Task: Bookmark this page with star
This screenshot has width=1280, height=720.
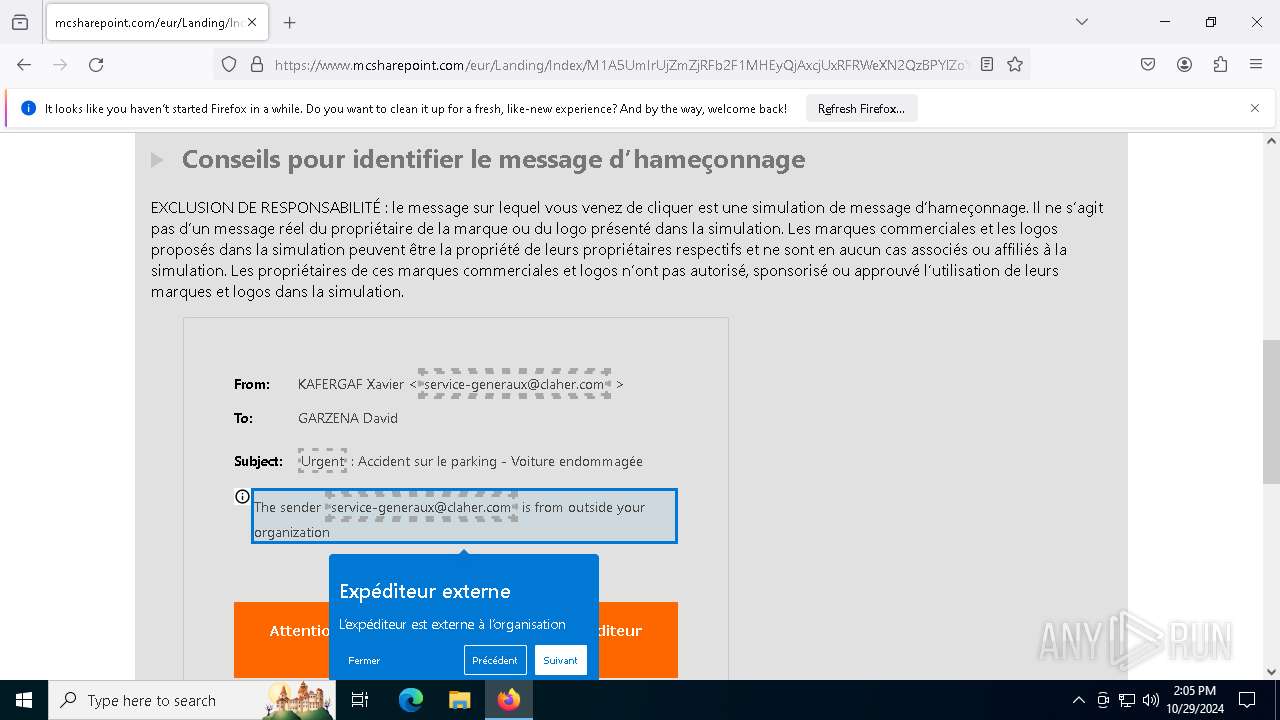Action: pyautogui.click(x=1015, y=64)
